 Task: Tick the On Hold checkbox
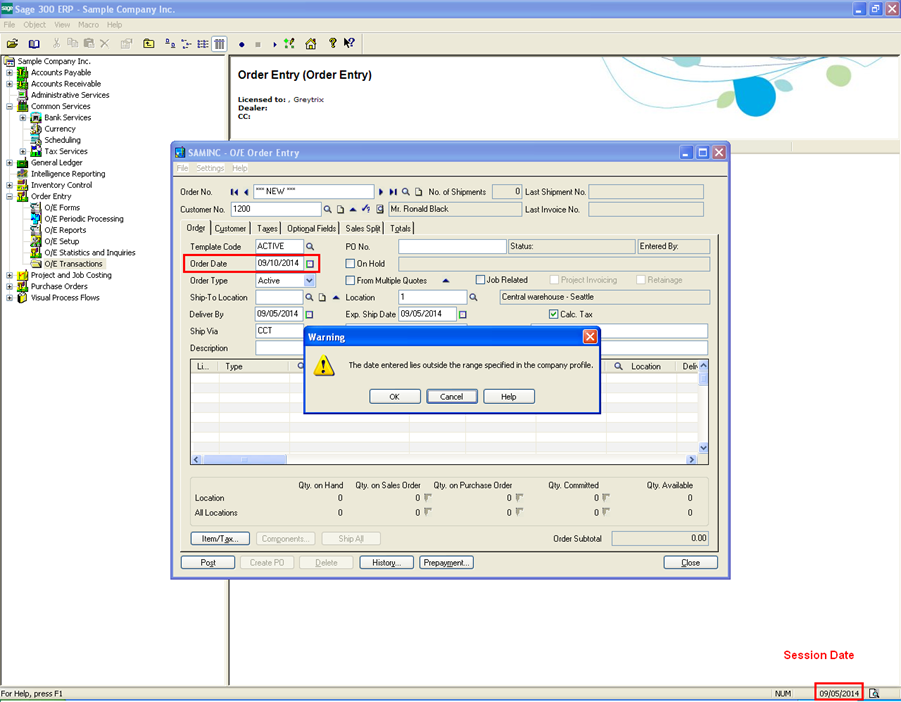click(350, 264)
